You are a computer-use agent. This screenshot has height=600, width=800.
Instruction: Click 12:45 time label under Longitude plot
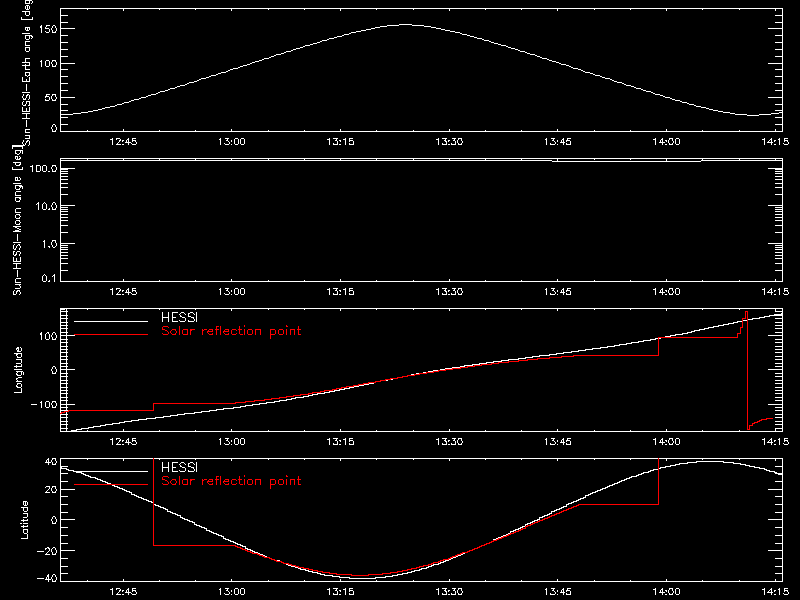click(x=123, y=442)
